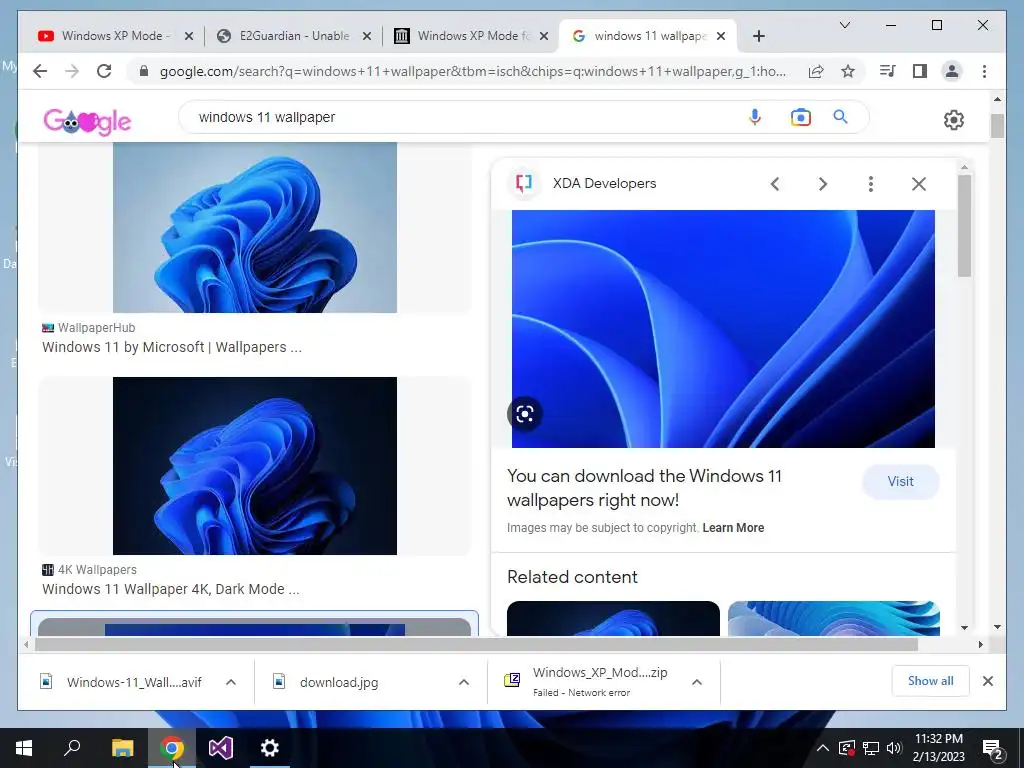Image resolution: width=1024 pixels, height=768 pixels.
Task: Click the forward navigation arrow
Action: point(72,71)
